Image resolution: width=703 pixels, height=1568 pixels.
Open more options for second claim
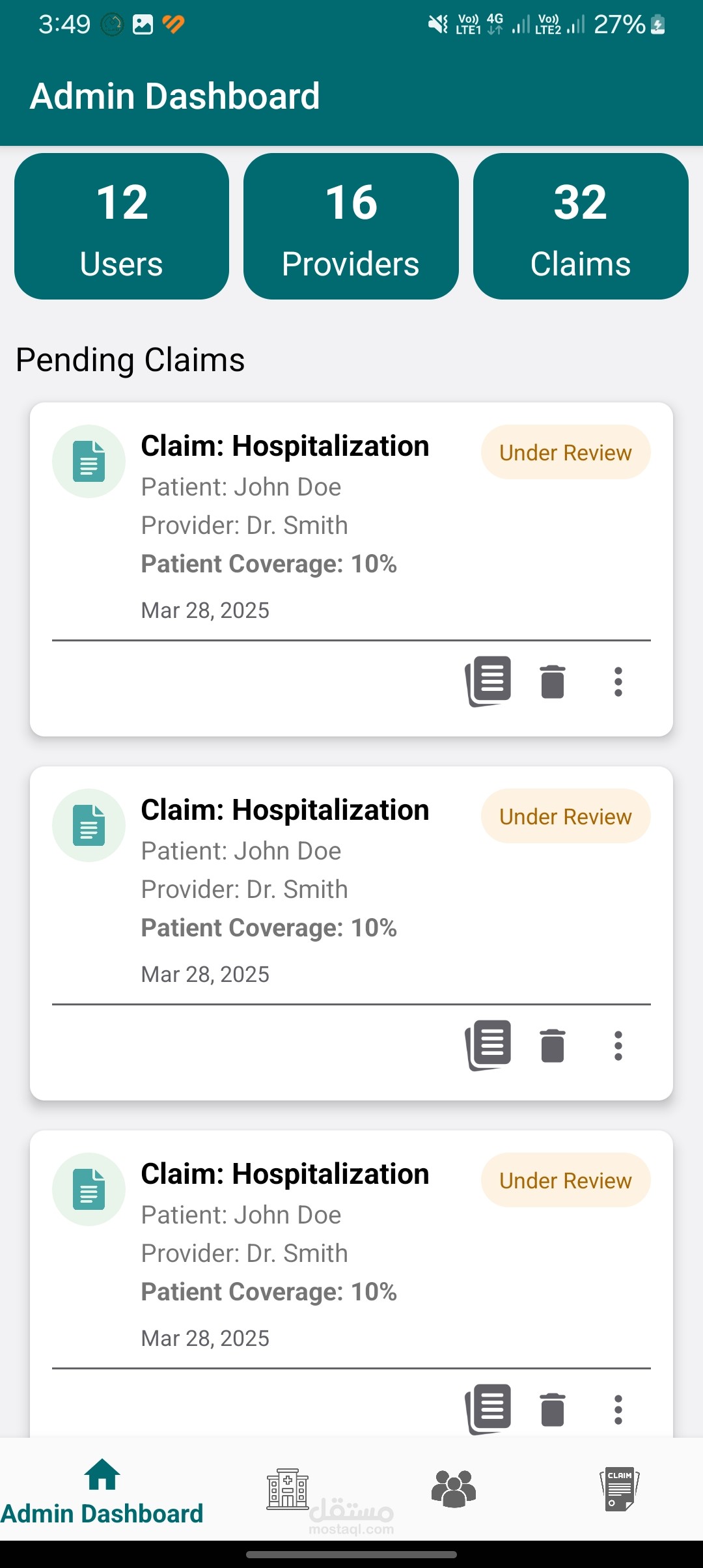pos(618,1046)
